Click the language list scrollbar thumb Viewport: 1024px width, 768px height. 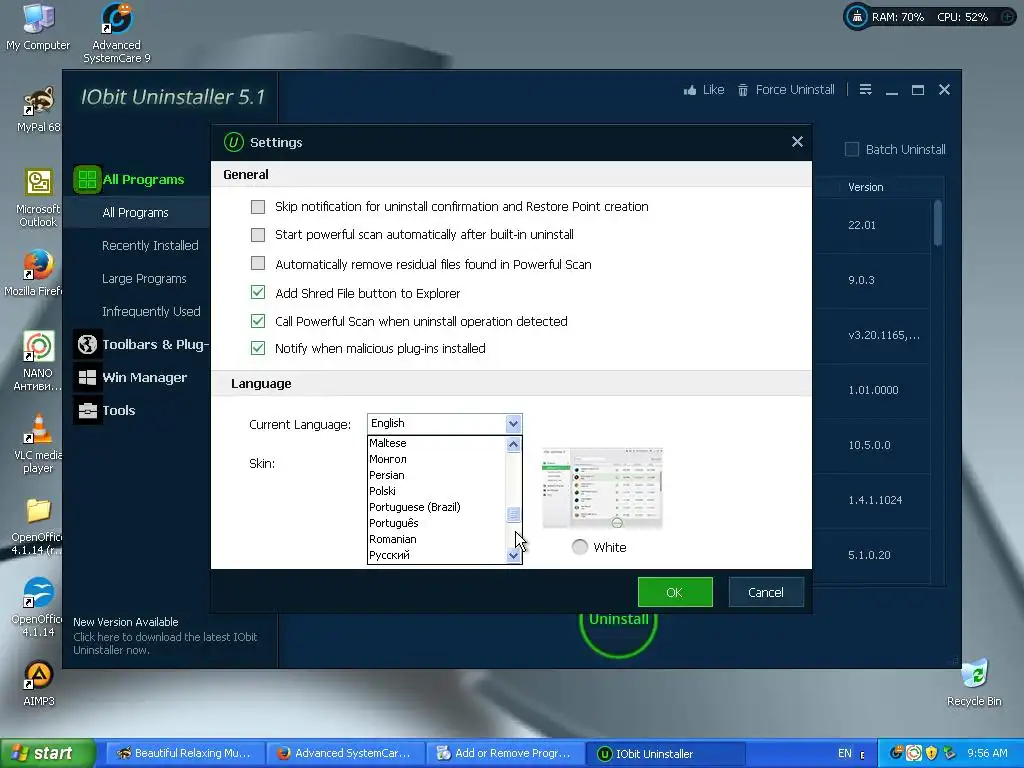[x=513, y=515]
